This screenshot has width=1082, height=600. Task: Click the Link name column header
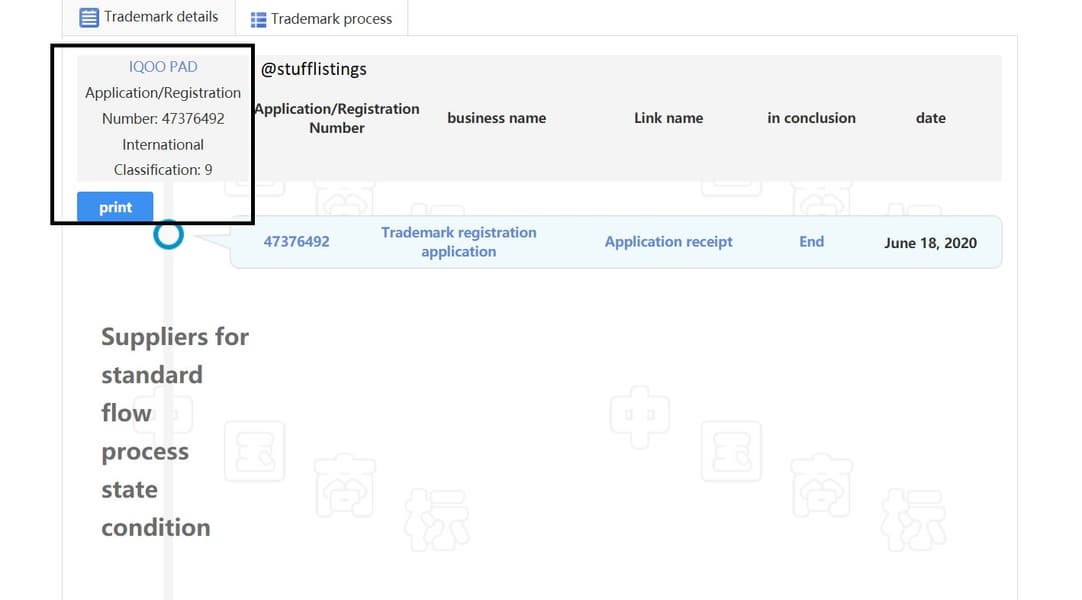pos(668,118)
